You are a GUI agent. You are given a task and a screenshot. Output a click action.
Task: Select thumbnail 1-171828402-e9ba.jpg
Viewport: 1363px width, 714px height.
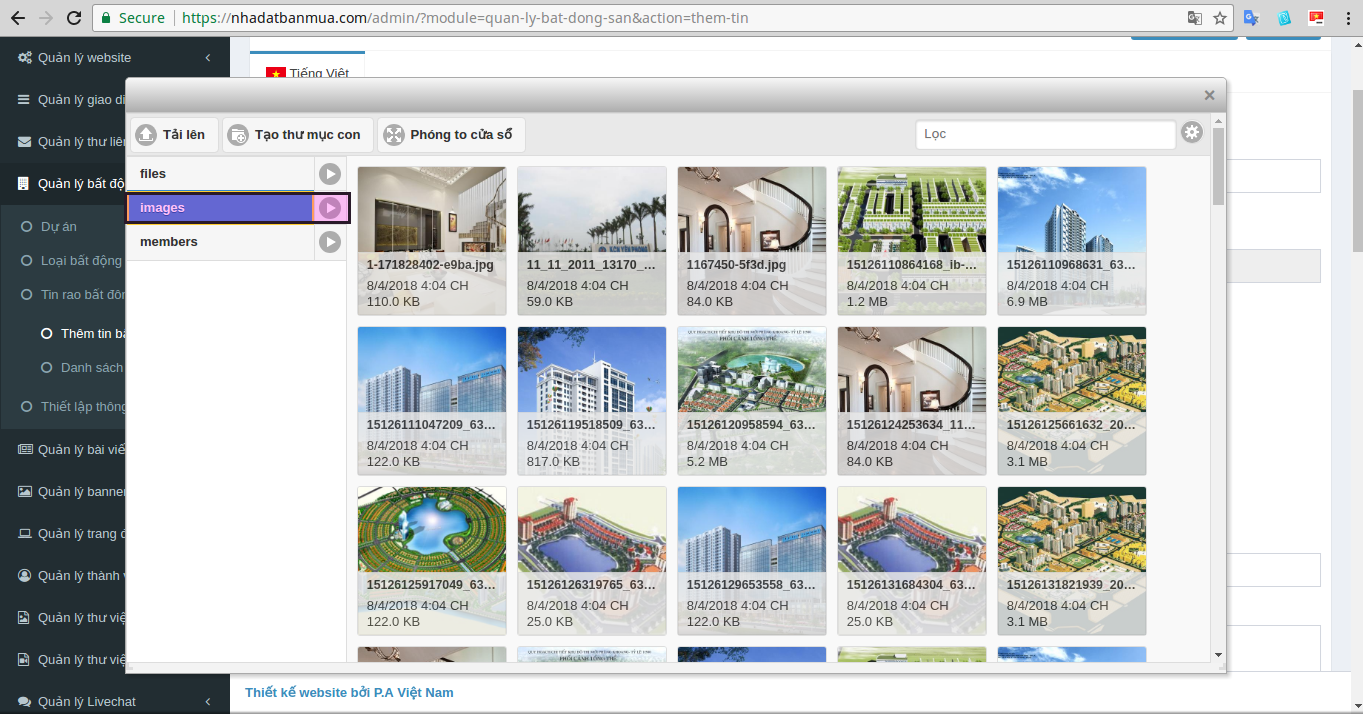click(432, 241)
